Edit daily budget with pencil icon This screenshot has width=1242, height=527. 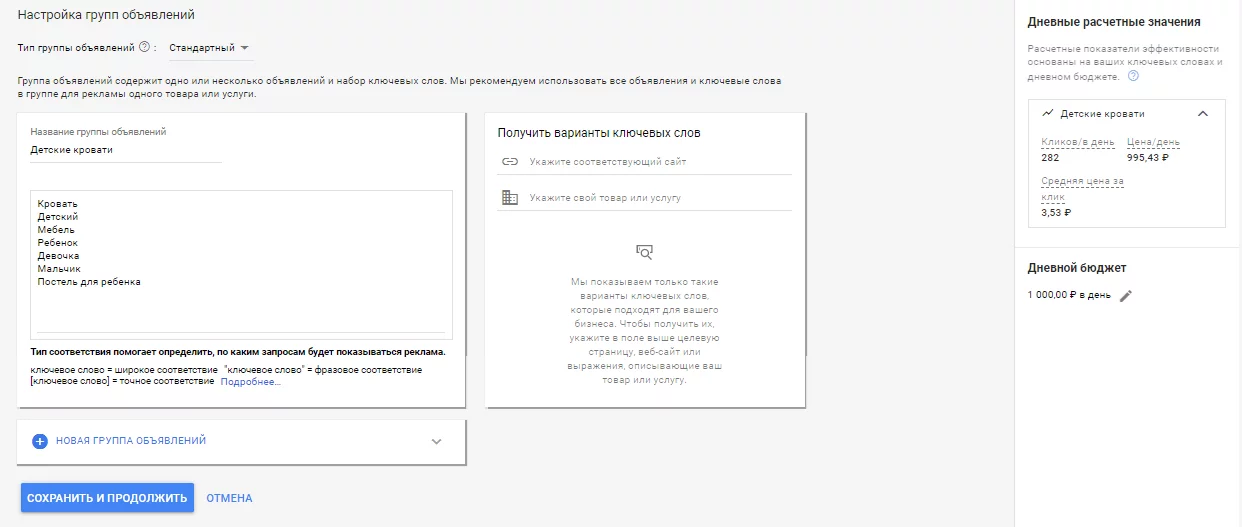[1126, 295]
